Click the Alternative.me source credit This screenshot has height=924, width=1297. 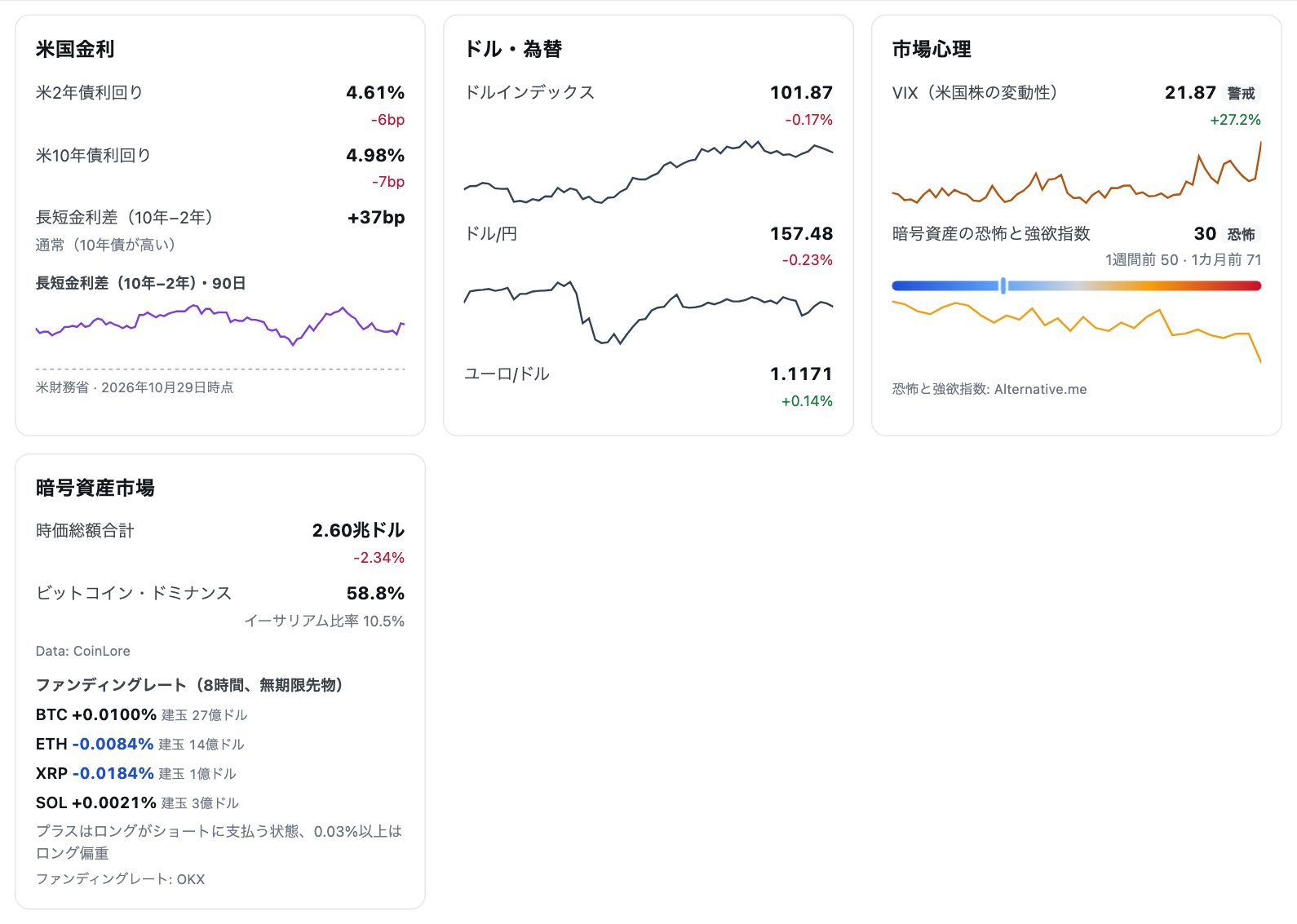[x=989, y=389]
